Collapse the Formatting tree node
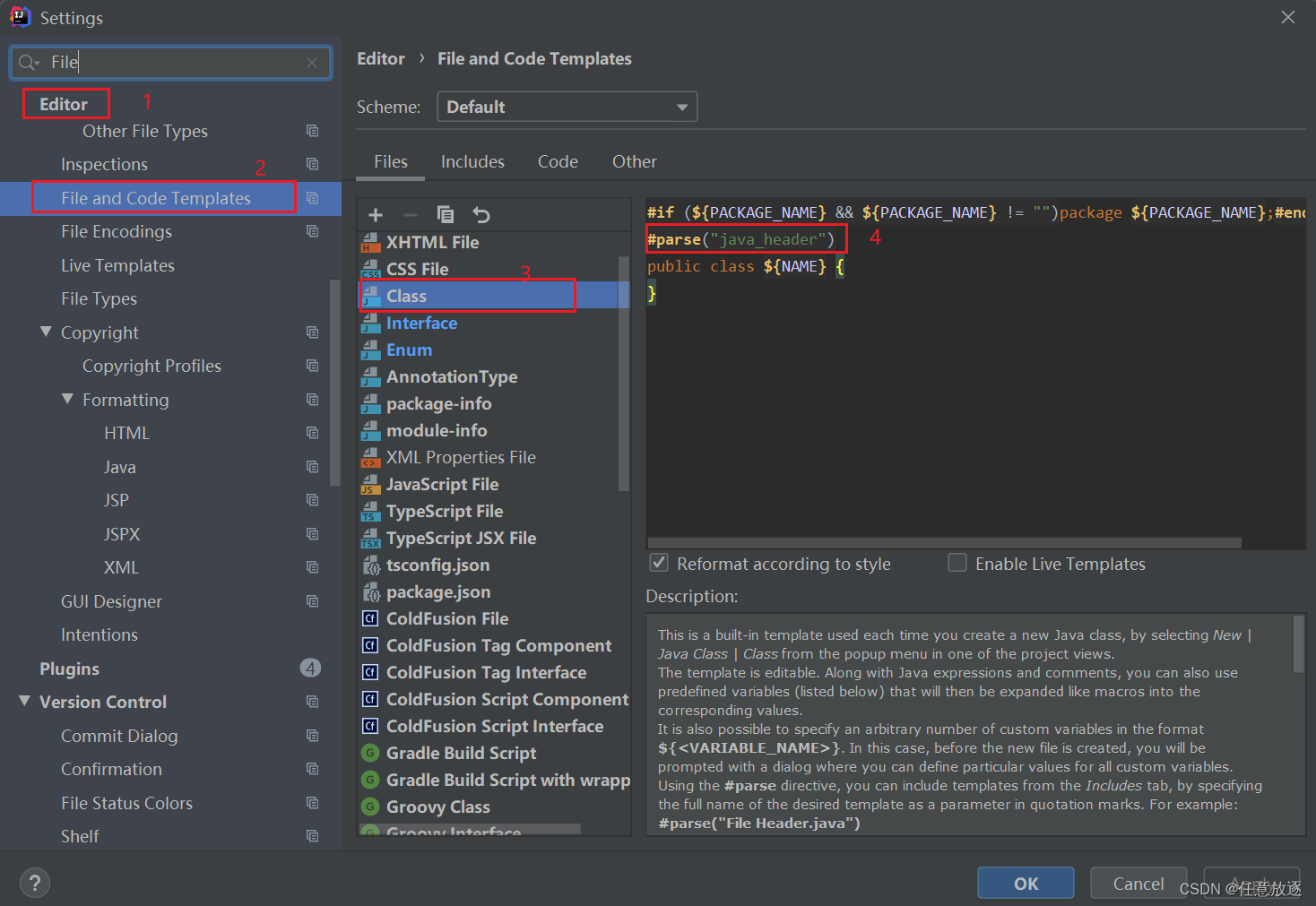Screen dimensions: 1316x906 click(x=67, y=399)
